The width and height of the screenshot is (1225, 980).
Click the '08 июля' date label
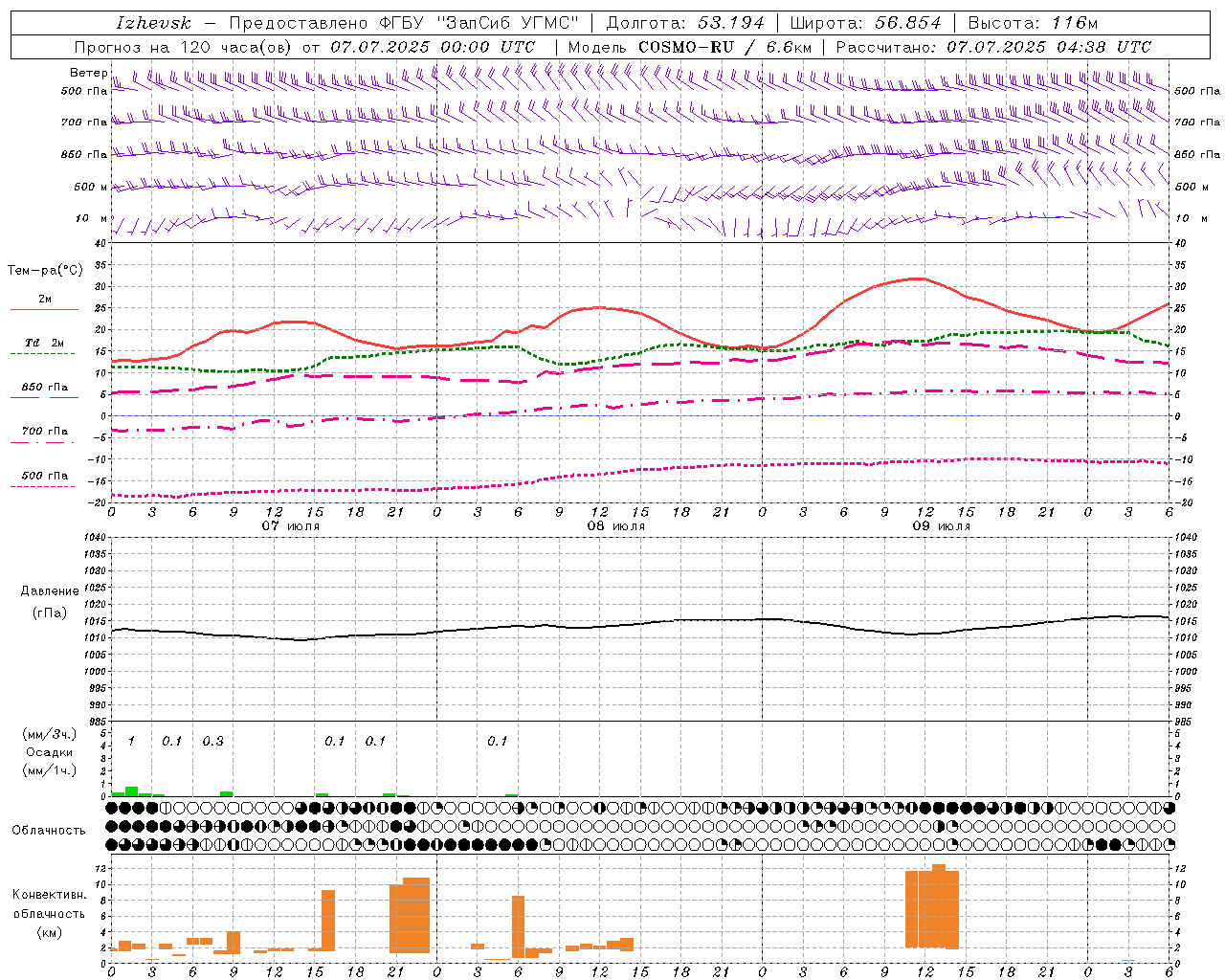616,526
